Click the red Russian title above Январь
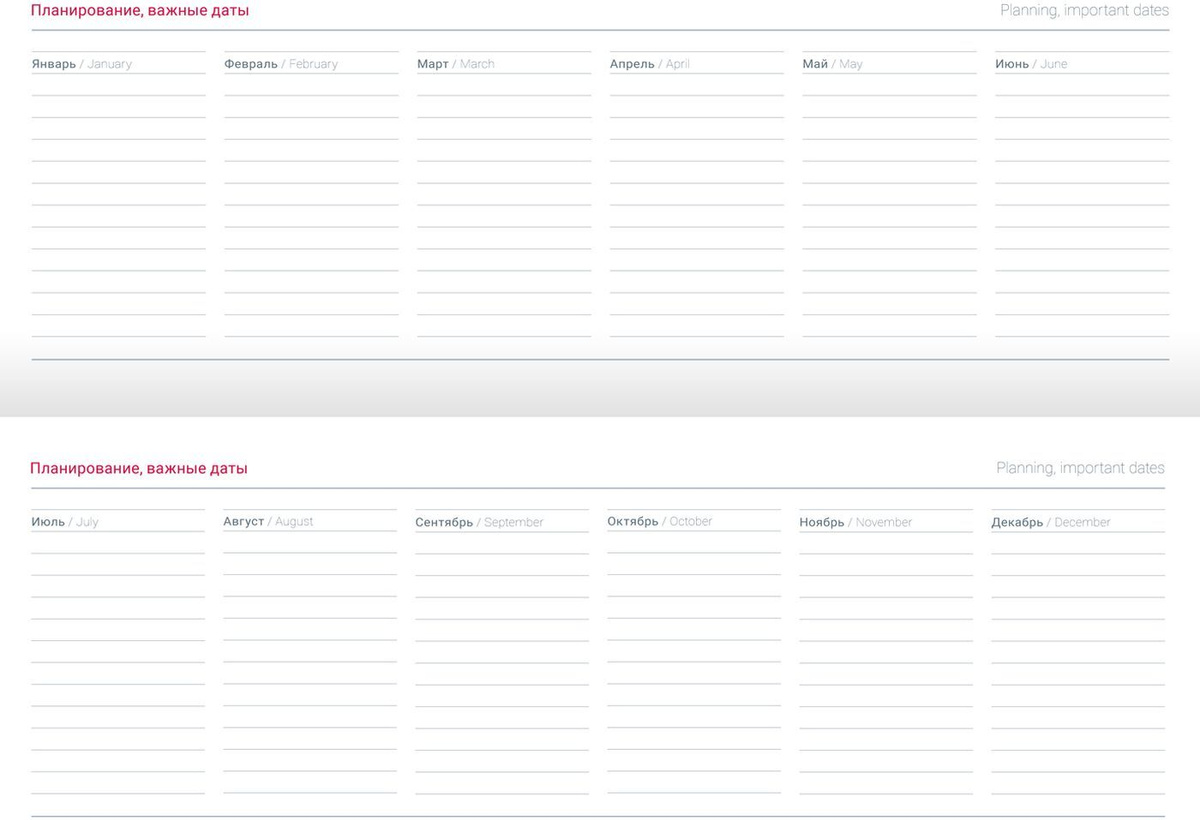Viewport: 1200px width, 820px height. [x=140, y=11]
